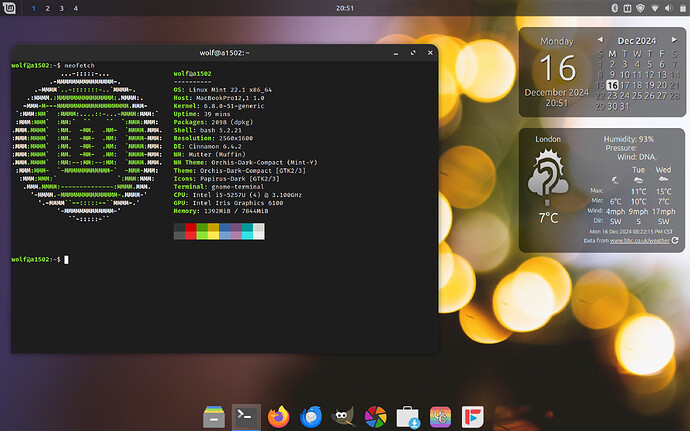690x431 pixels.
Task: Click the terminal title wolf@a1502:~
Action: coord(224,53)
